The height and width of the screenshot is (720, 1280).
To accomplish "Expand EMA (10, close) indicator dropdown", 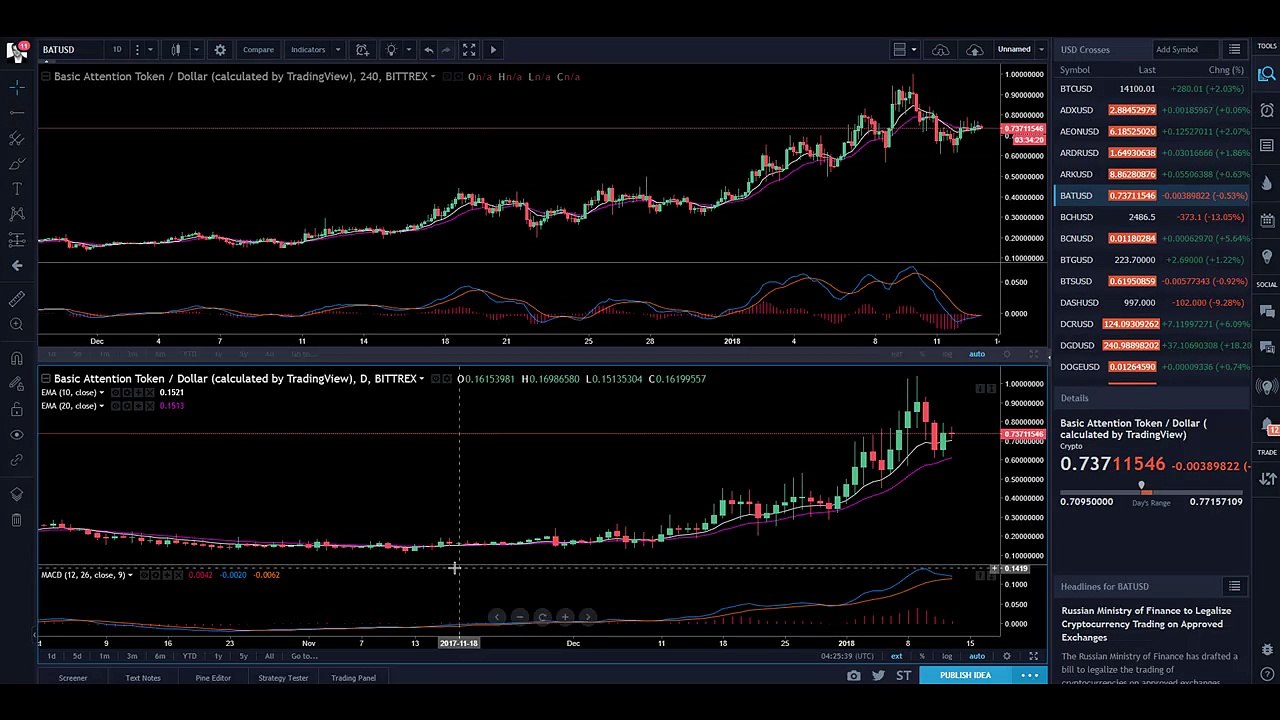I will pyautogui.click(x=101, y=393).
